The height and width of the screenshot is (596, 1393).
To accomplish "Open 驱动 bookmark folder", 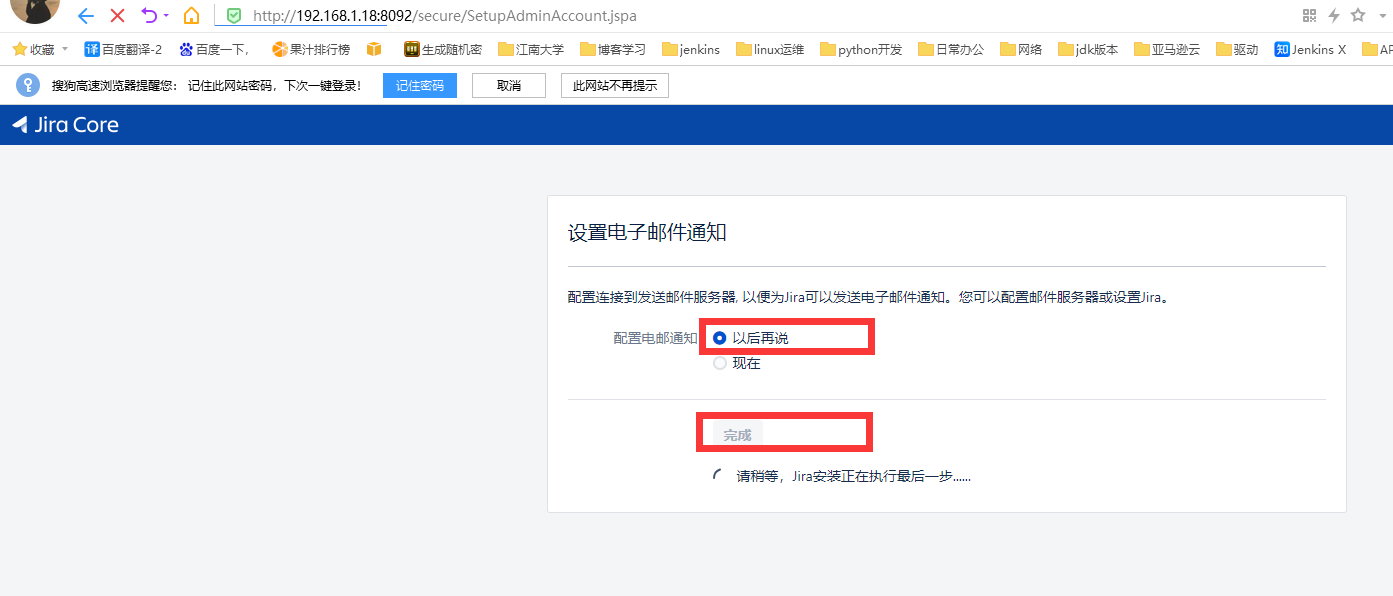I will [x=1237, y=49].
